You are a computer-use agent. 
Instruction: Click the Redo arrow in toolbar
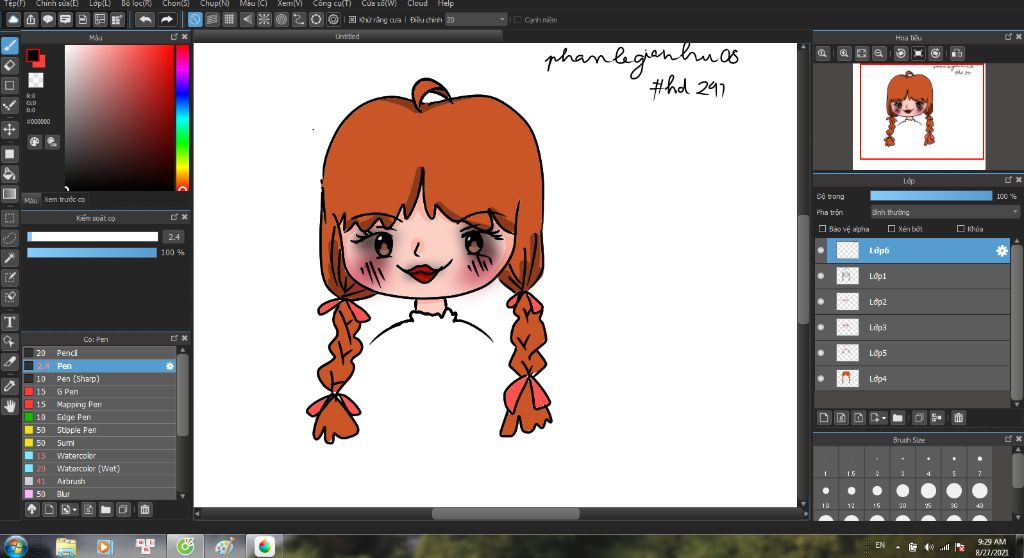pos(167,20)
